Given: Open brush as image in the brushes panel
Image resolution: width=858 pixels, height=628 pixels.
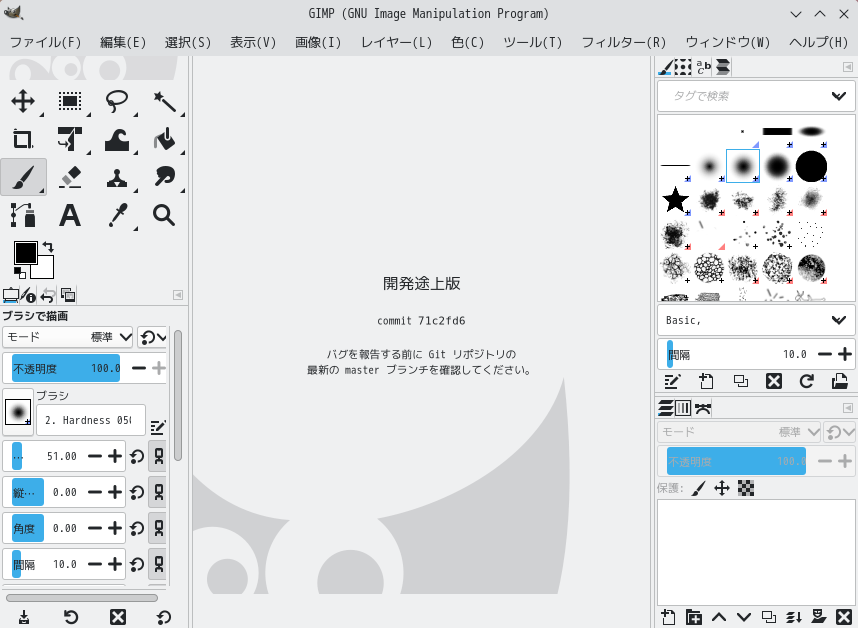Looking at the screenshot, I should [840, 381].
